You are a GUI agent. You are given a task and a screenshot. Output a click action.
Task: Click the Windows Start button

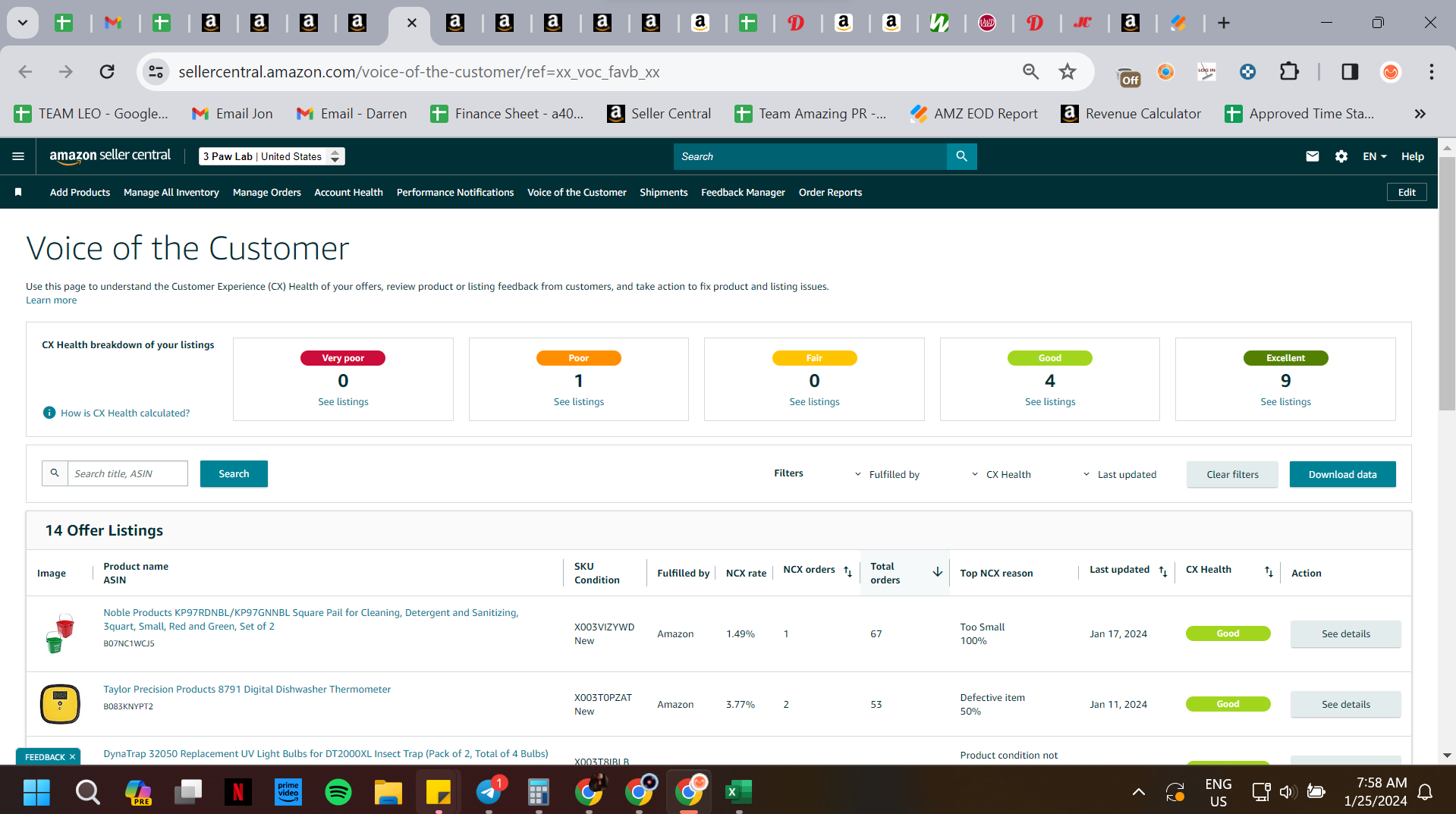[x=36, y=792]
